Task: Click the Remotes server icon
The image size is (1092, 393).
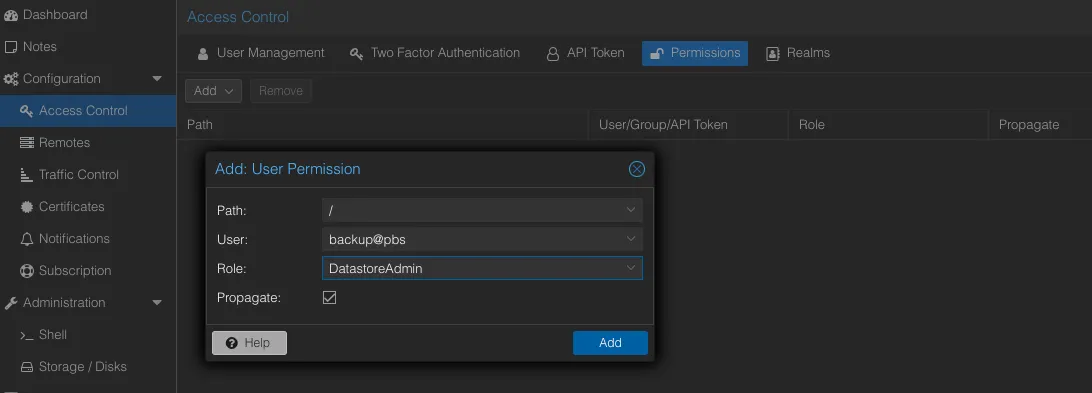Action: (26, 143)
